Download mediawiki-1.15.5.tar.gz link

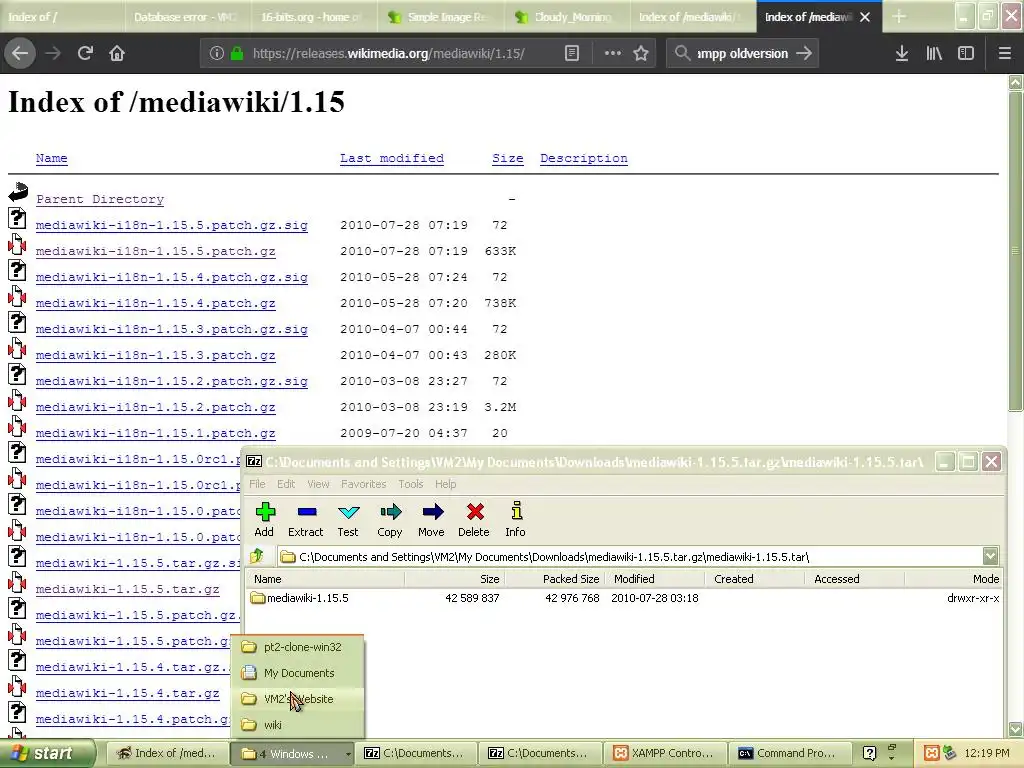[127, 589]
